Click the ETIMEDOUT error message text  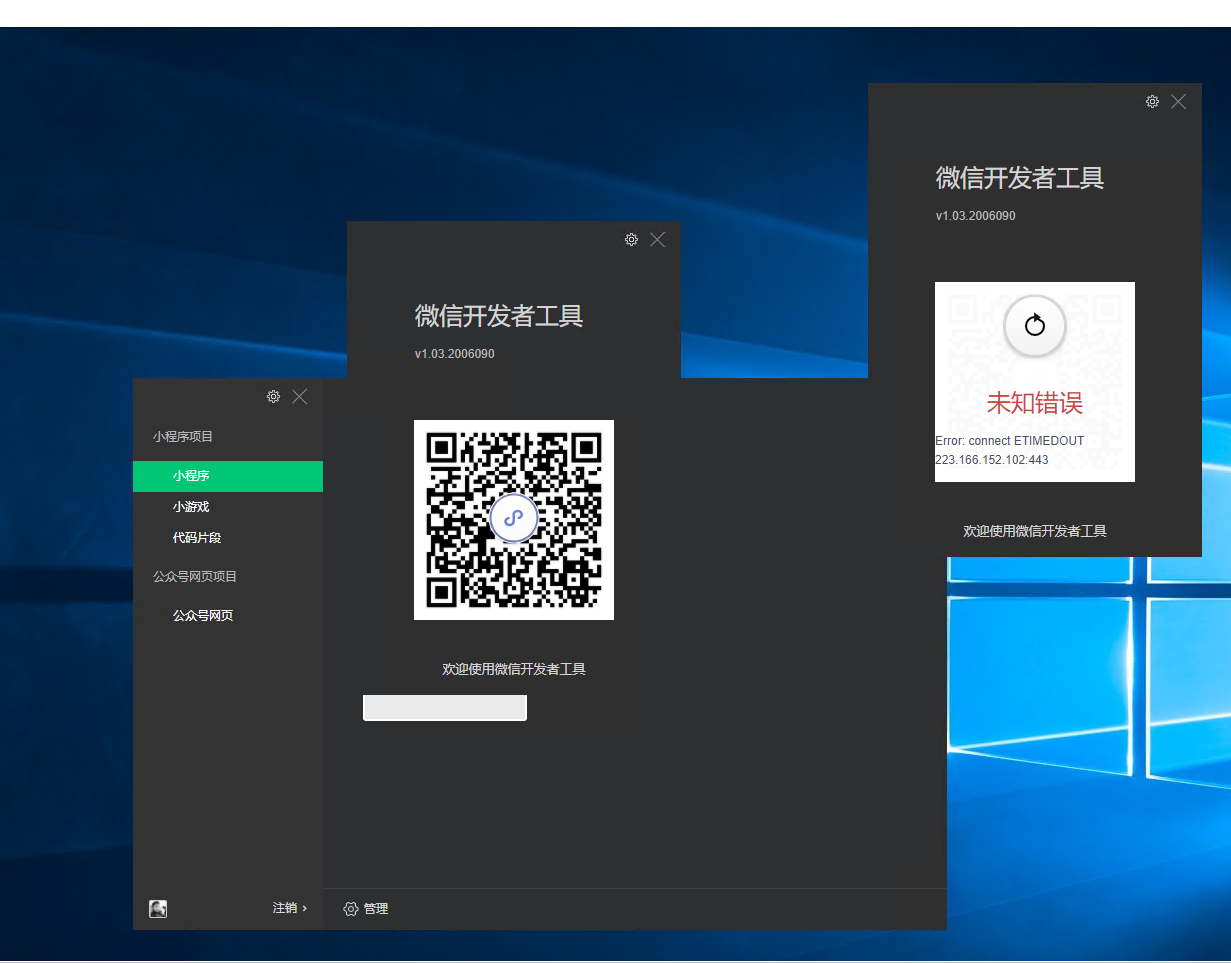coord(1010,450)
